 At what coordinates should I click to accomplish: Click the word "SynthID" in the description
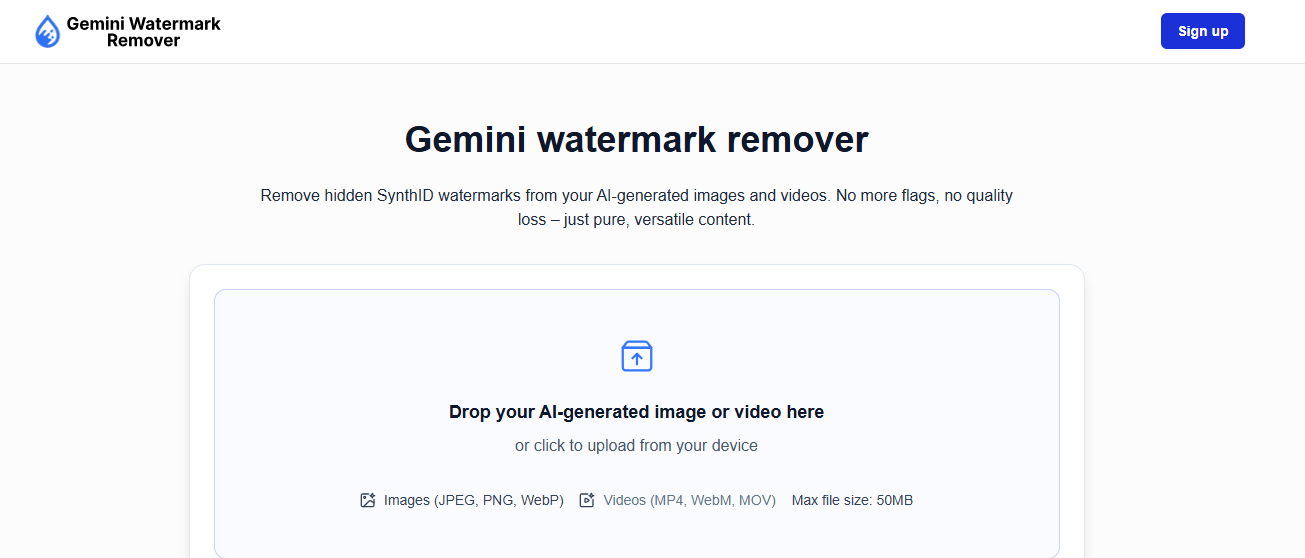click(x=410, y=196)
